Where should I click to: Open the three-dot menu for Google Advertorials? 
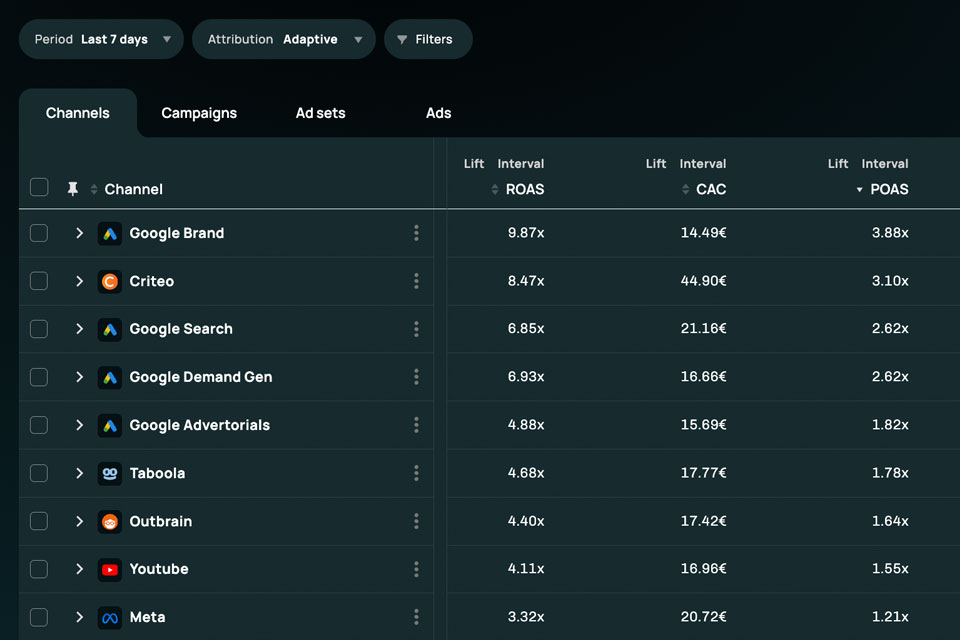[x=416, y=424]
